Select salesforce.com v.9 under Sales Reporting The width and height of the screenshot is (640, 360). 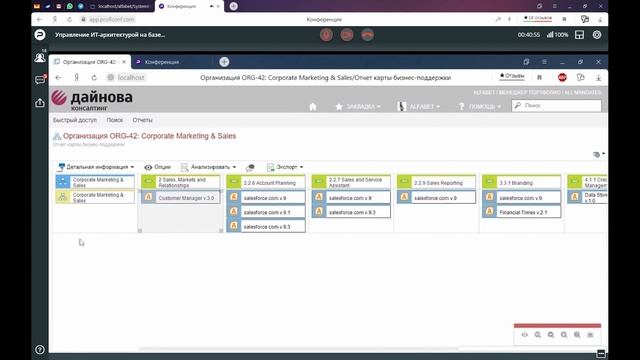click(436, 198)
